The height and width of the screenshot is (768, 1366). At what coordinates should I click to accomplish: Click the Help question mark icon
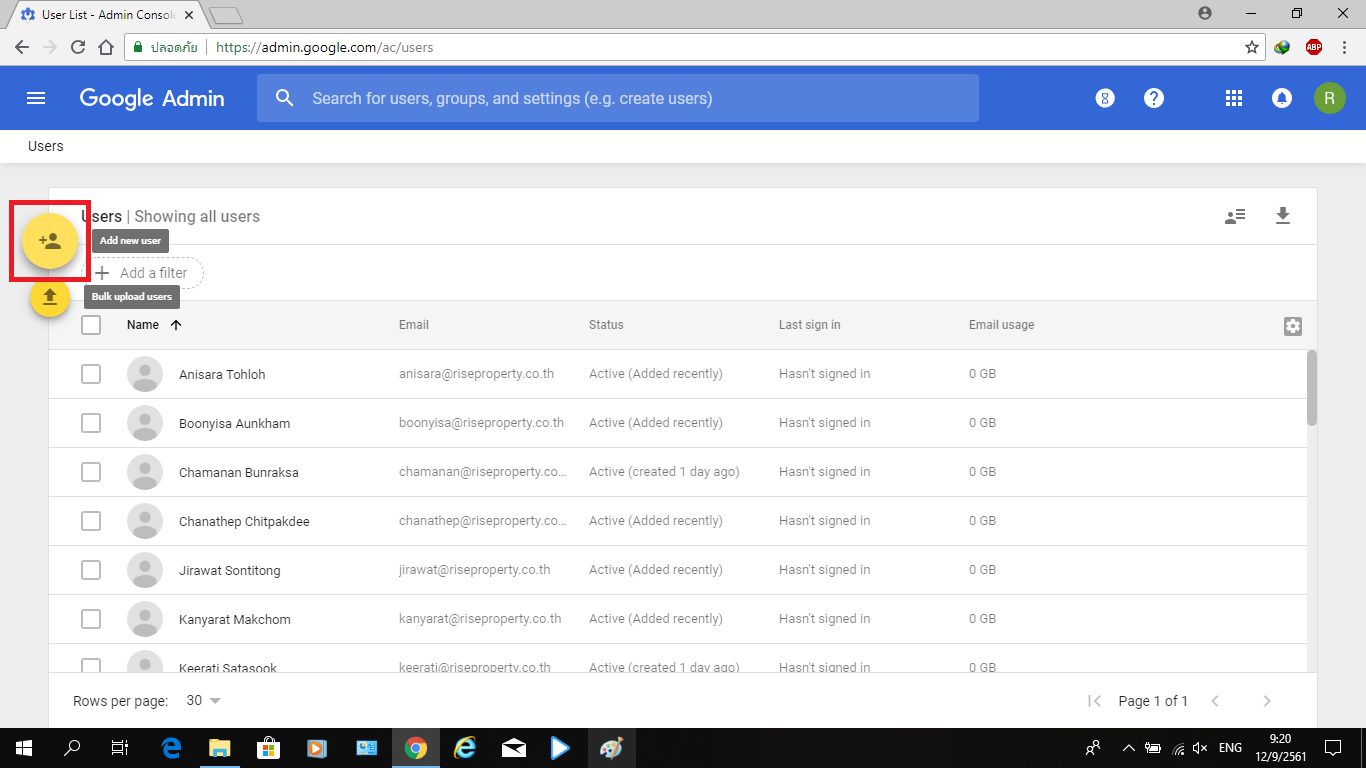click(x=1154, y=98)
